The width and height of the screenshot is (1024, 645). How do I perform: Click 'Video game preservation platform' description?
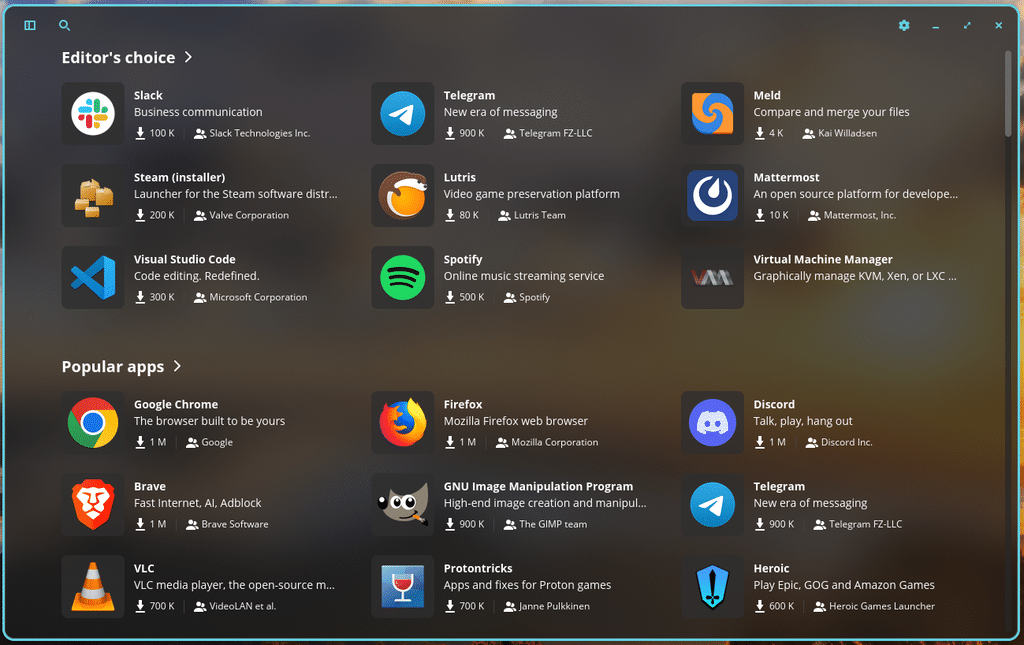pos(532,195)
